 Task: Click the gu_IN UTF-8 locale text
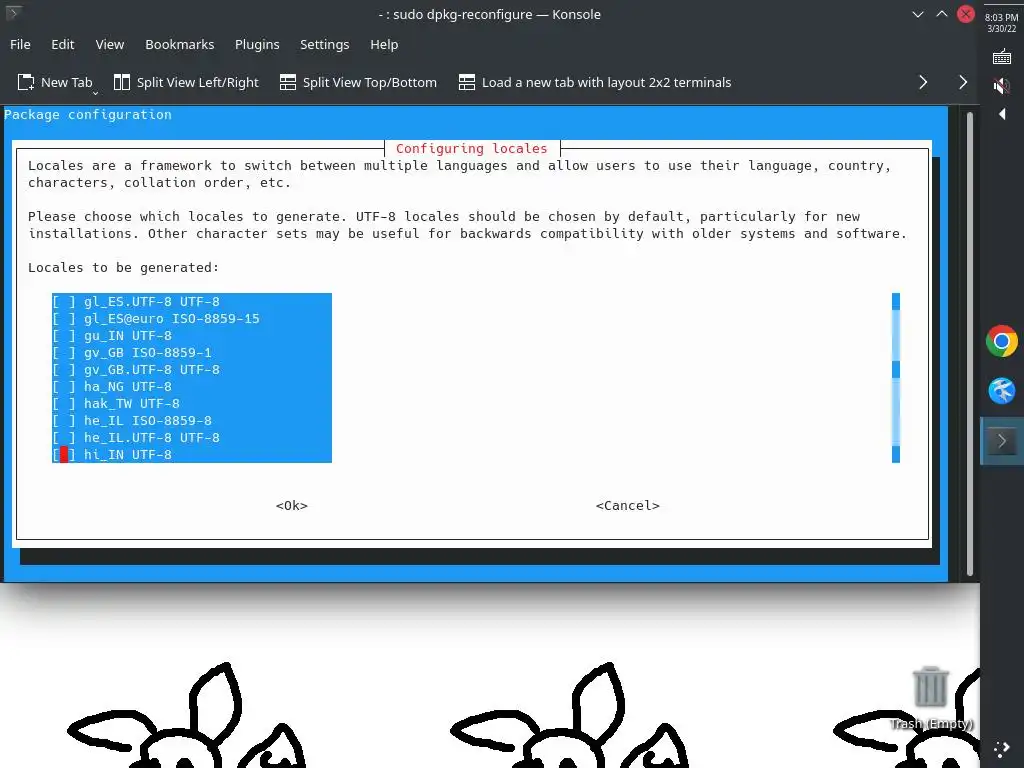(x=128, y=336)
